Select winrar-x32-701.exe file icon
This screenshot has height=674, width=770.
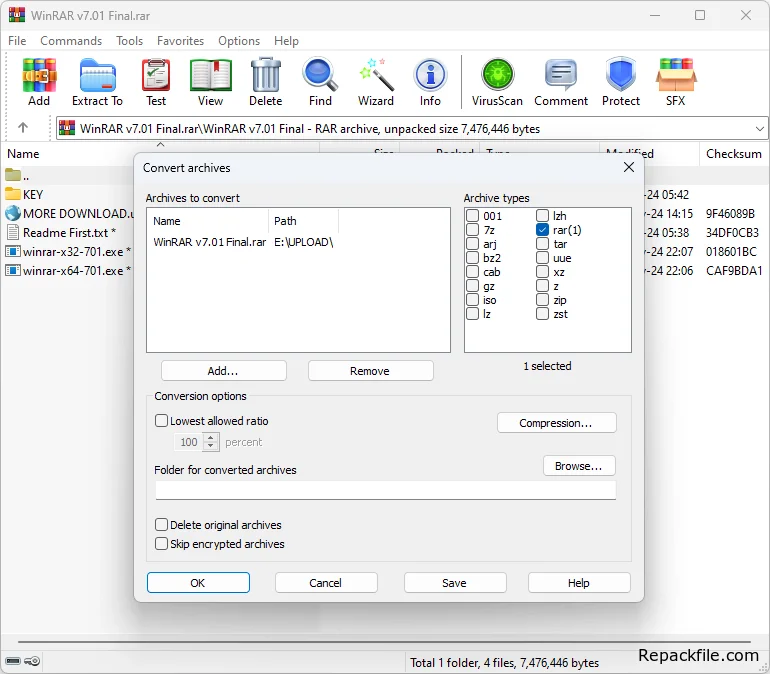coord(13,251)
